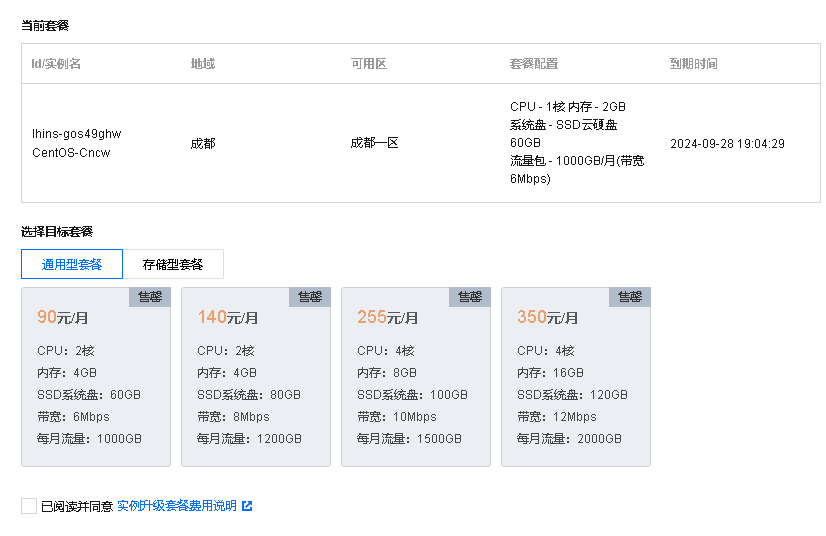Screen dimensions: 826x536
Task: Open the external link icon beside 实例升级套餐费用说明
Action: click(x=247, y=506)
